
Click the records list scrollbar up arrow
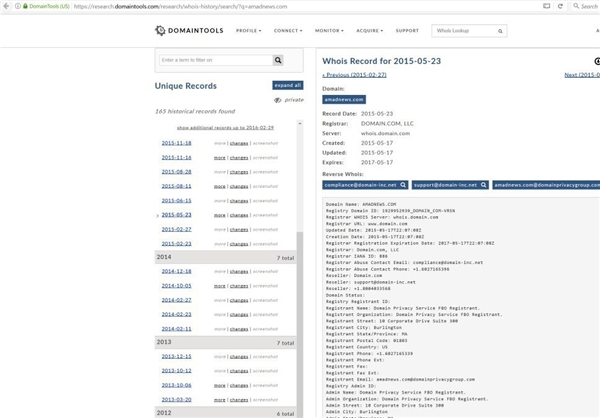click(x=300, y=124)
